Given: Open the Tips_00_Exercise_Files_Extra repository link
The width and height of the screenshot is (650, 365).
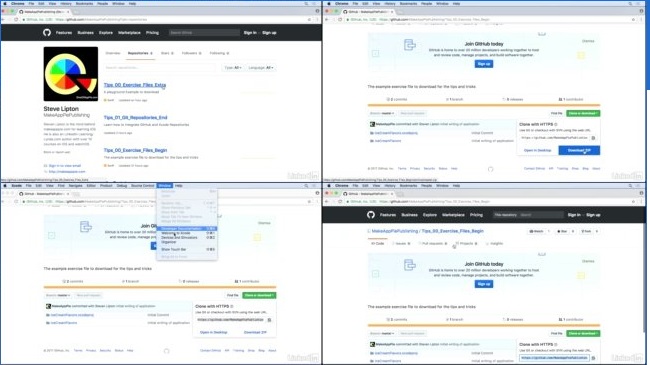Looking at the screenshot, I should [135, 85].
